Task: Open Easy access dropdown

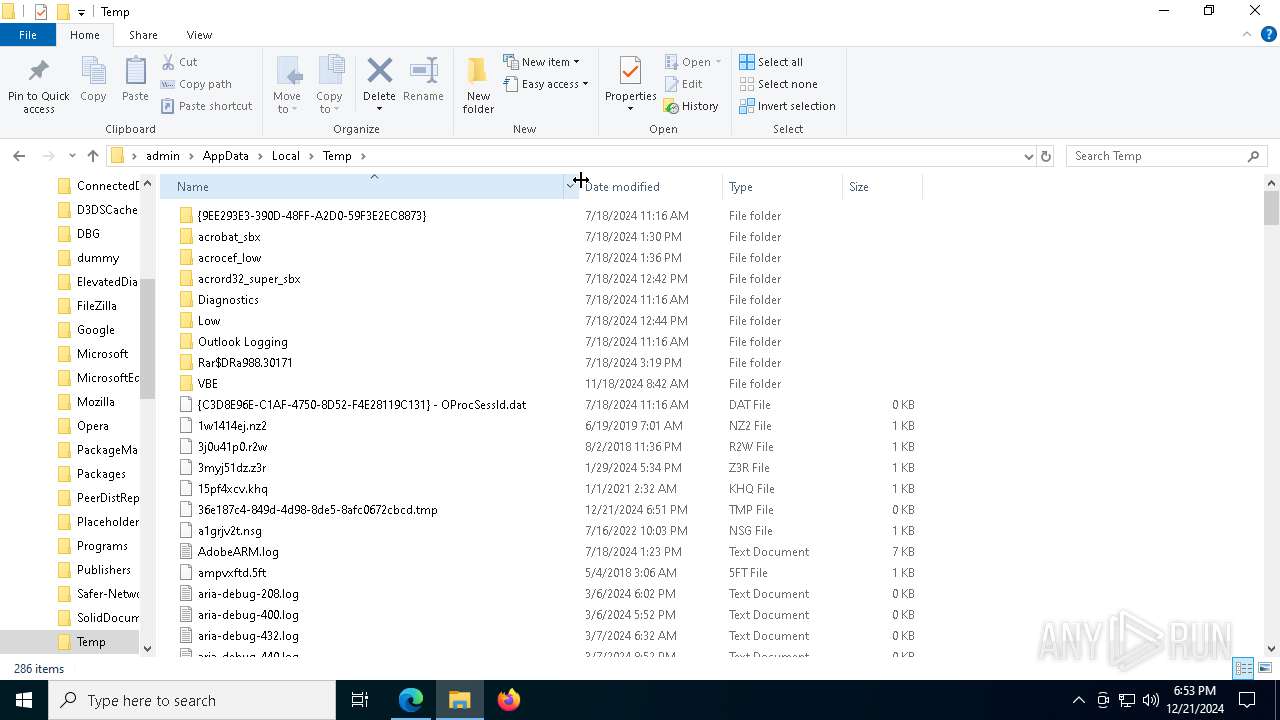Action: 545,84
